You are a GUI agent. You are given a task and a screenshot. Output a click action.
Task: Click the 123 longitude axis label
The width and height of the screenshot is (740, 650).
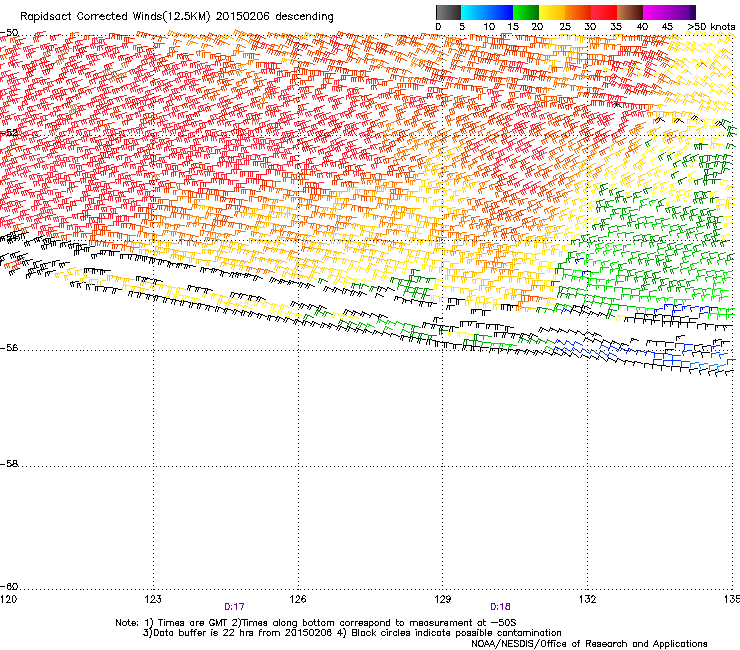pyautogui.click(x=153, y=599)
